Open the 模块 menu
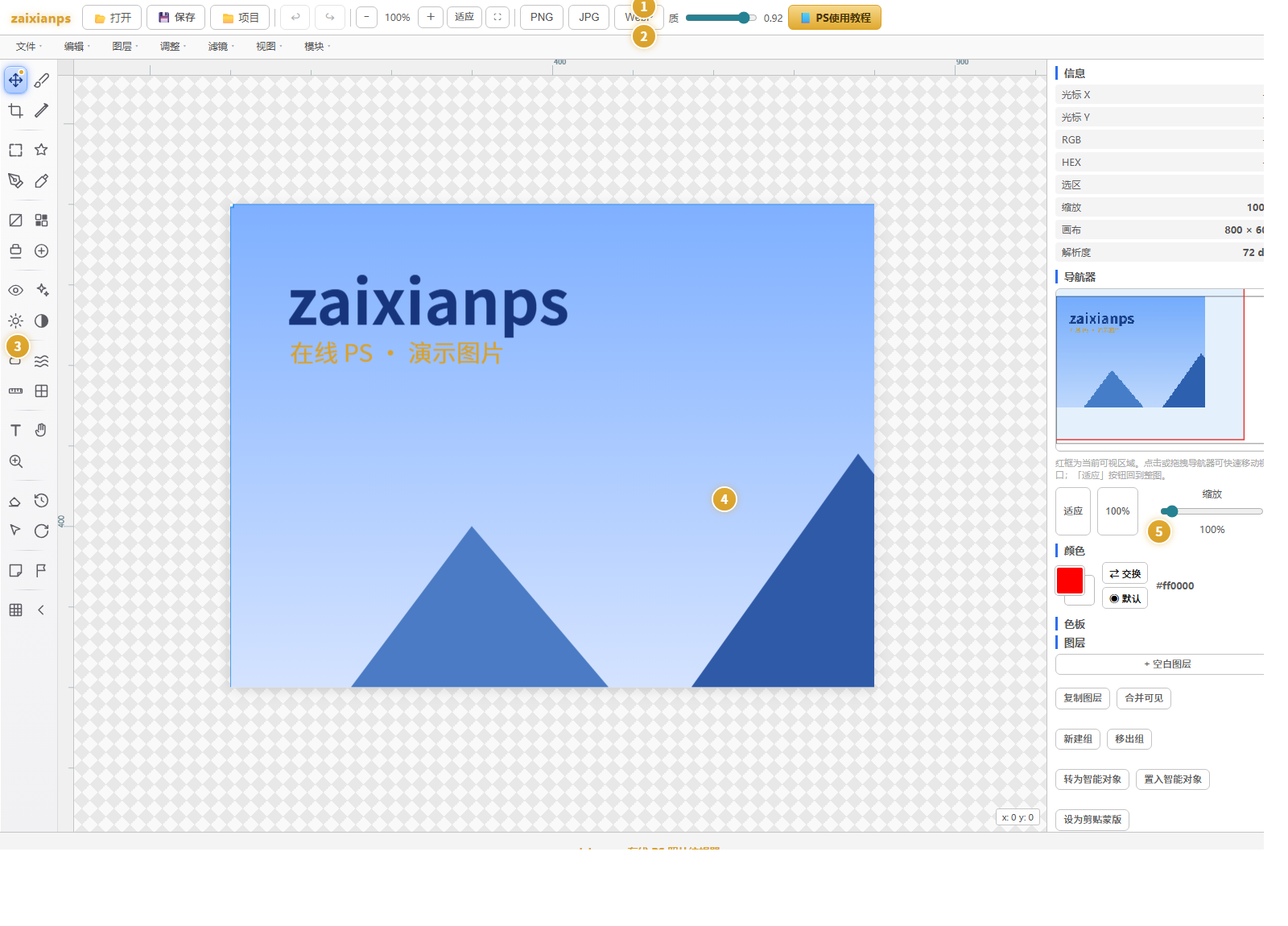 tap(316, 47)
